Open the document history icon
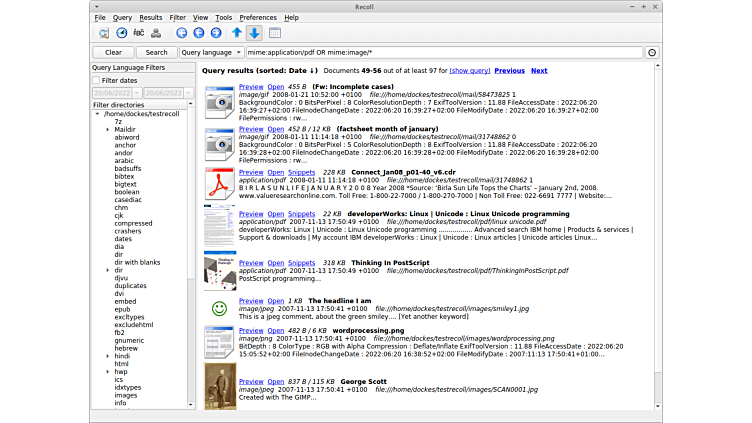Image resolution: width=752 pixels, height=423 pixels. 122,33
